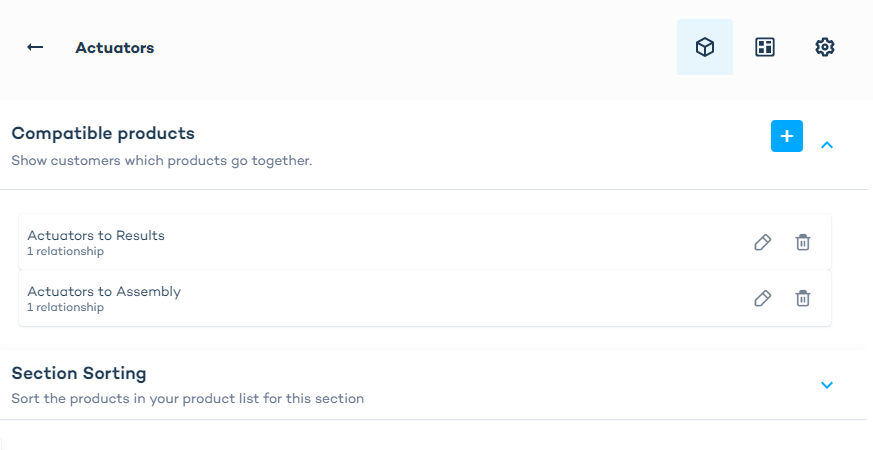Click the Actuators page title

point(115,47)
